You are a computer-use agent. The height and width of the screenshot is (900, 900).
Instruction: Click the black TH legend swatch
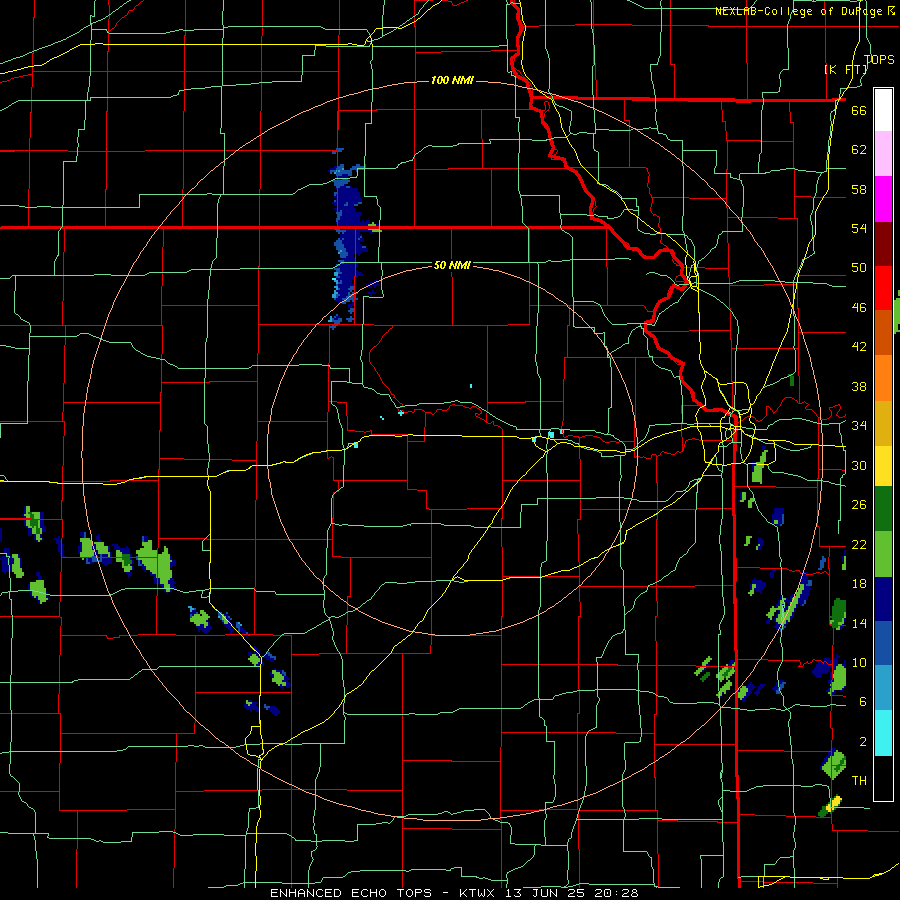point(883,778)
